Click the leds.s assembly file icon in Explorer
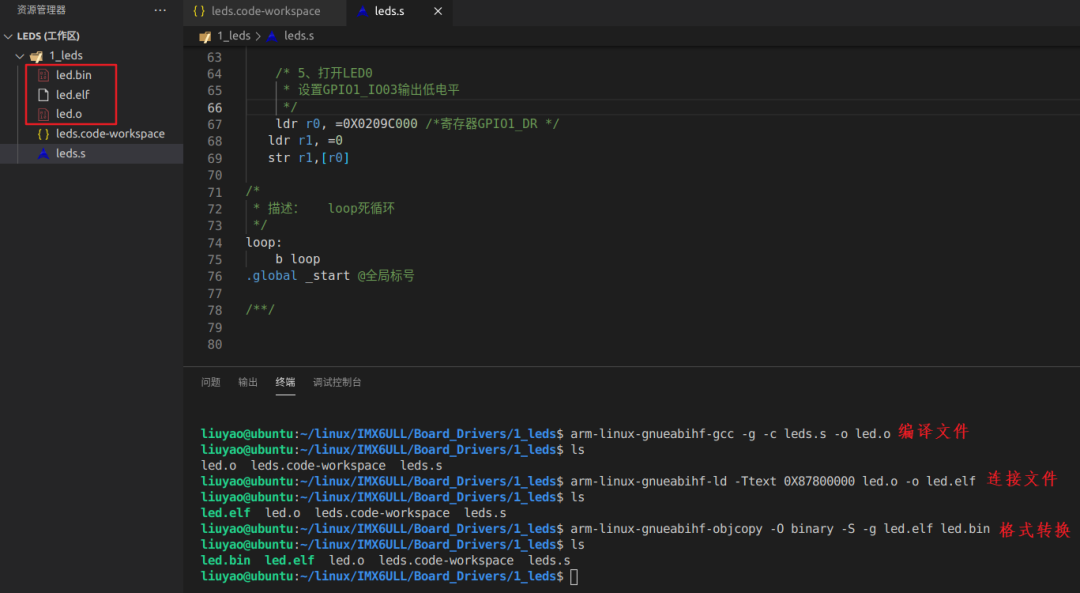The height and width of the screenshot is (593, 1080). 43,154
